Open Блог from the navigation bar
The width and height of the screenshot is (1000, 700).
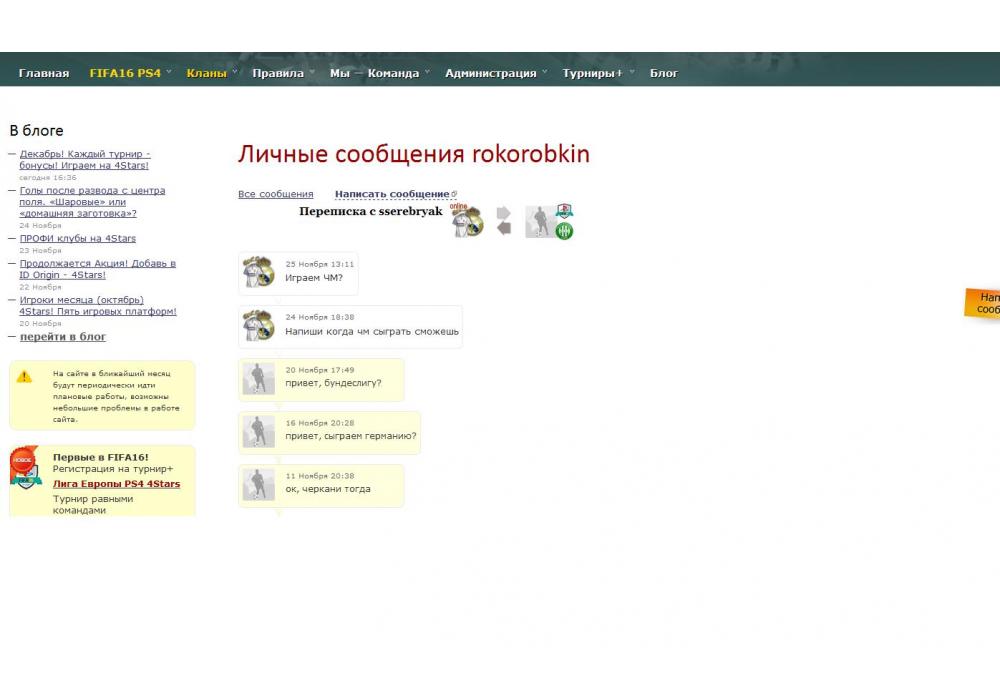pyautogui.click(x=664, y=73)
